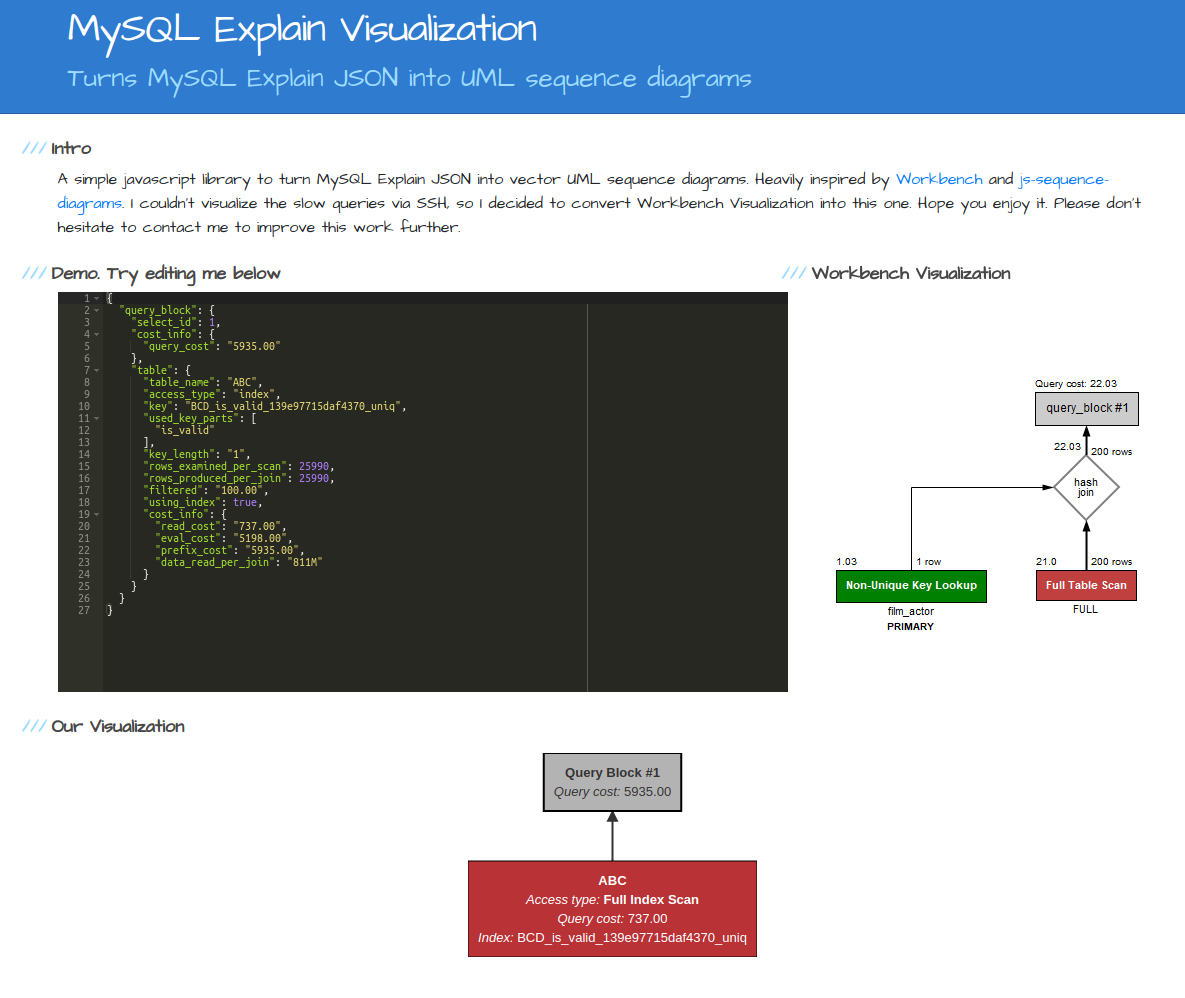
Task: Collapse the fold arrow on line 1
Action: (x=97, y=298)
